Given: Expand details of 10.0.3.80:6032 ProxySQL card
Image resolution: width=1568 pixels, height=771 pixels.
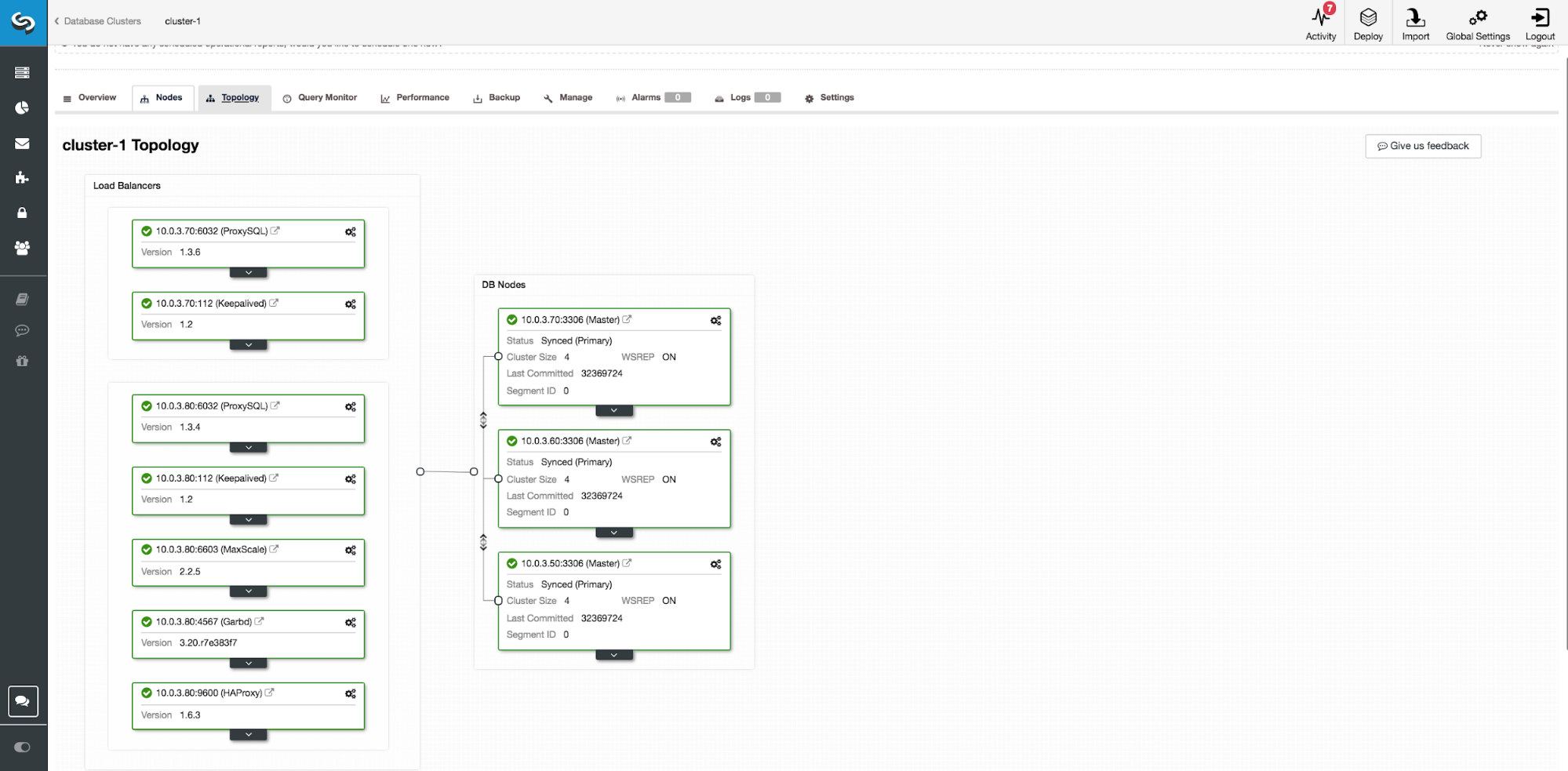Looking at the screenshot, I should pyautogui.click(x=249, y=448).
